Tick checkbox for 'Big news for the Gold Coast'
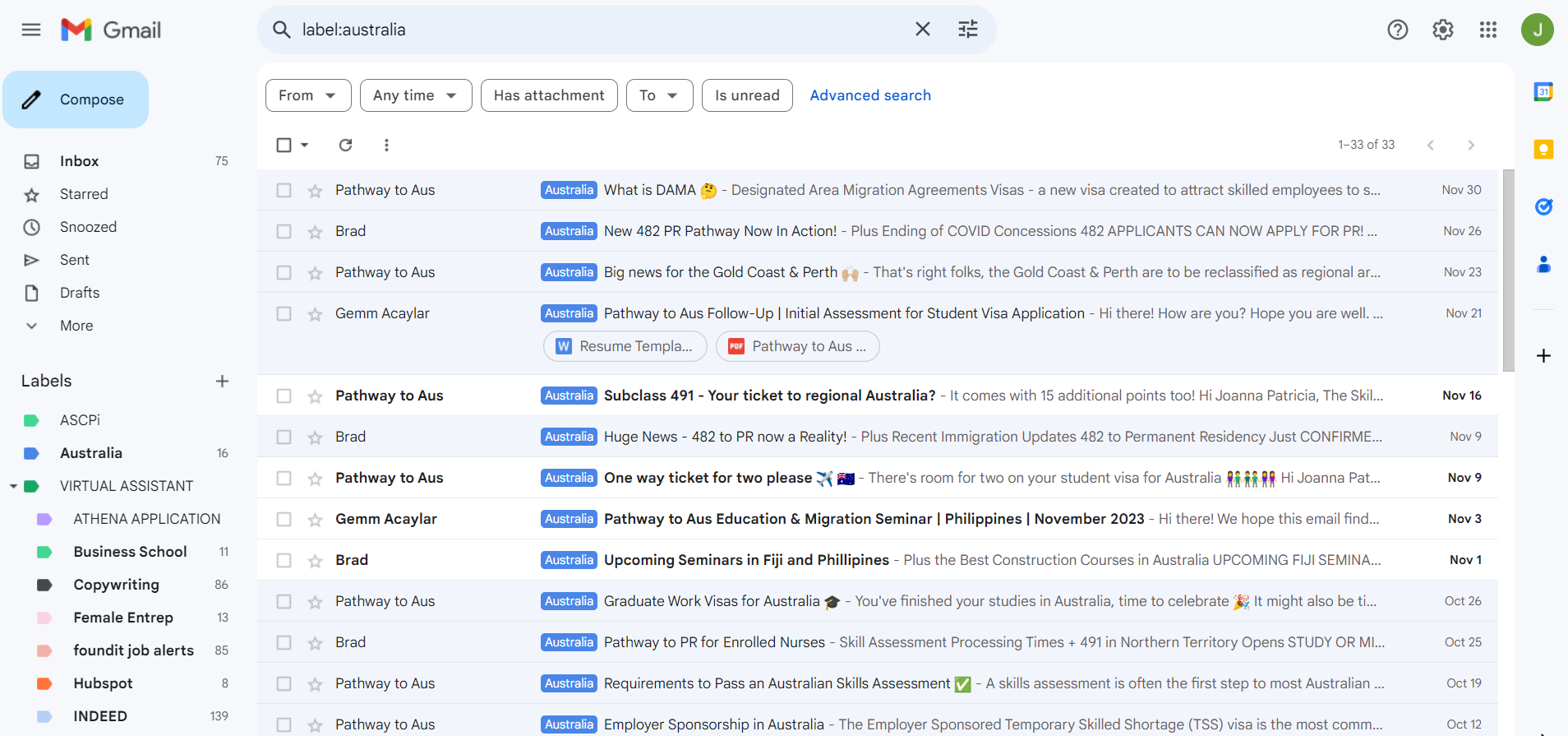The width and height of the screenshot is (1568, 736). (284, 273)
